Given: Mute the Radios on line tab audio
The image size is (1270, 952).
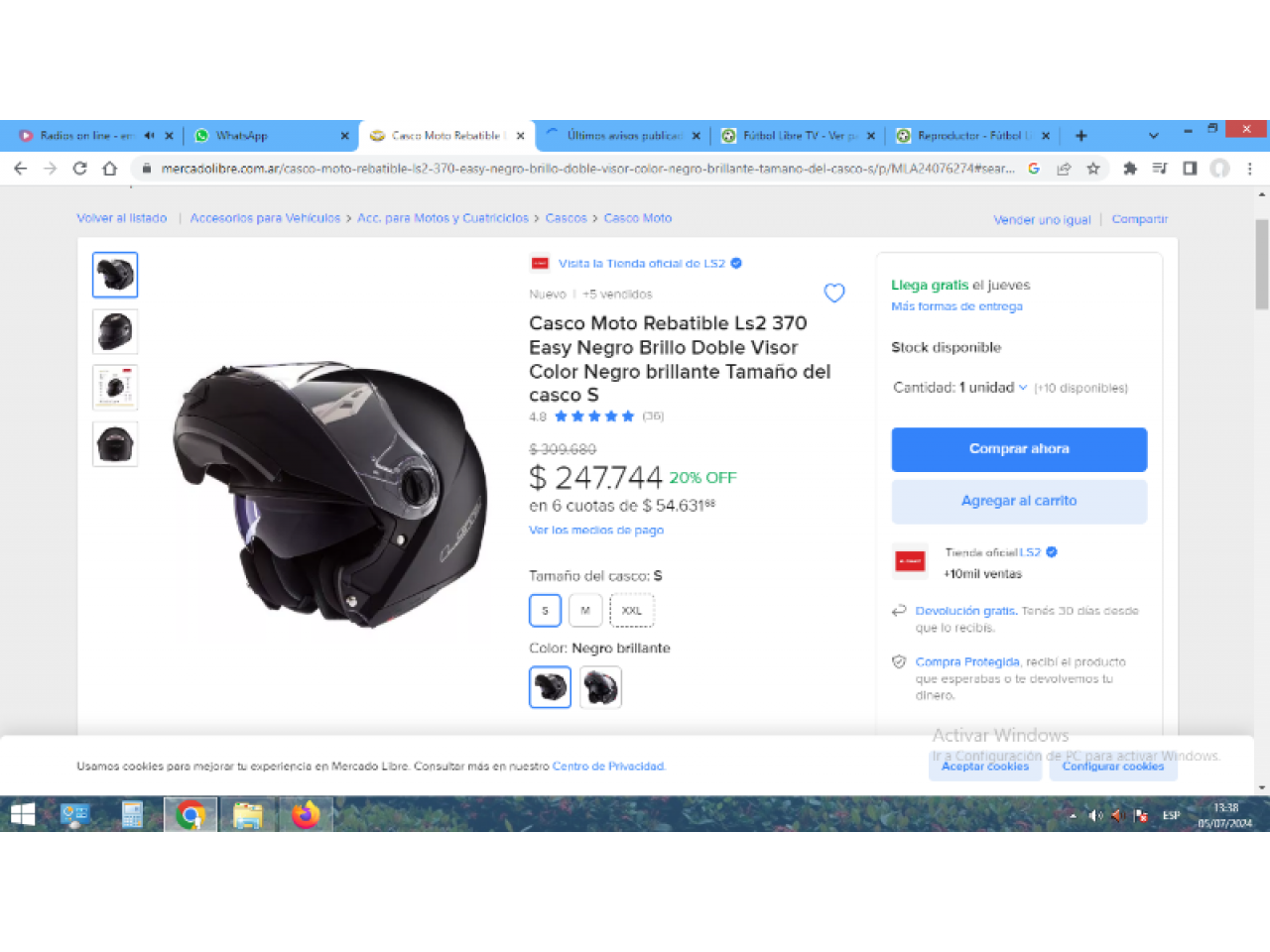Looking at the screenshot, I should click(150, 136).
